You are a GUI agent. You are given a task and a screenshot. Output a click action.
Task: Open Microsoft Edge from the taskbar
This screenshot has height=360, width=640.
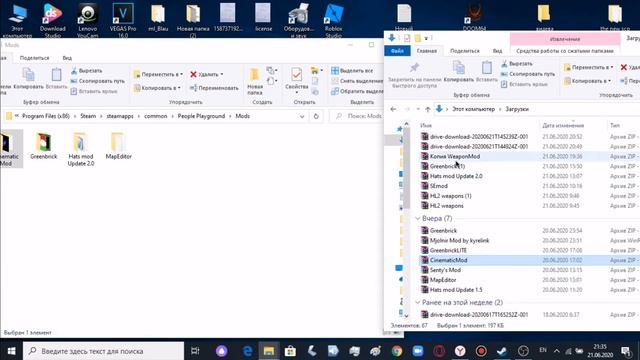pos(247,351)
